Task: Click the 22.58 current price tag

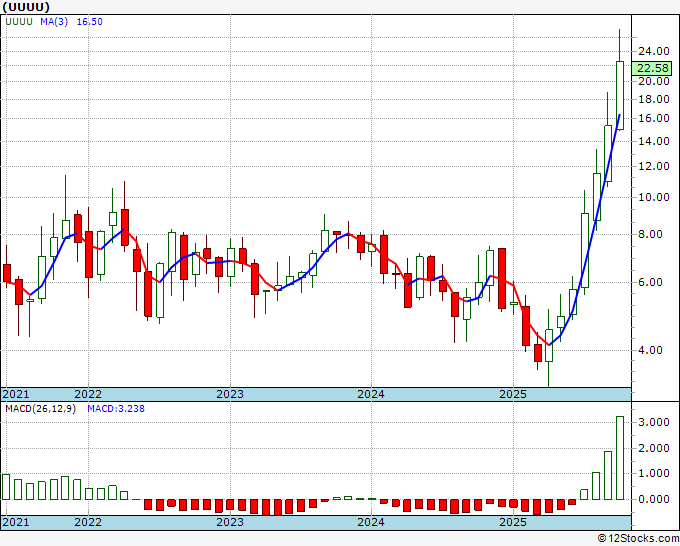Action: [654, 69]
